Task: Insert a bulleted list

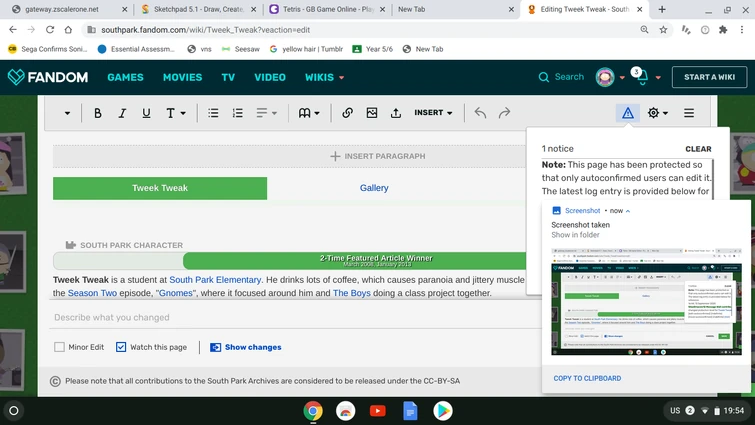Action: point(213,113)
